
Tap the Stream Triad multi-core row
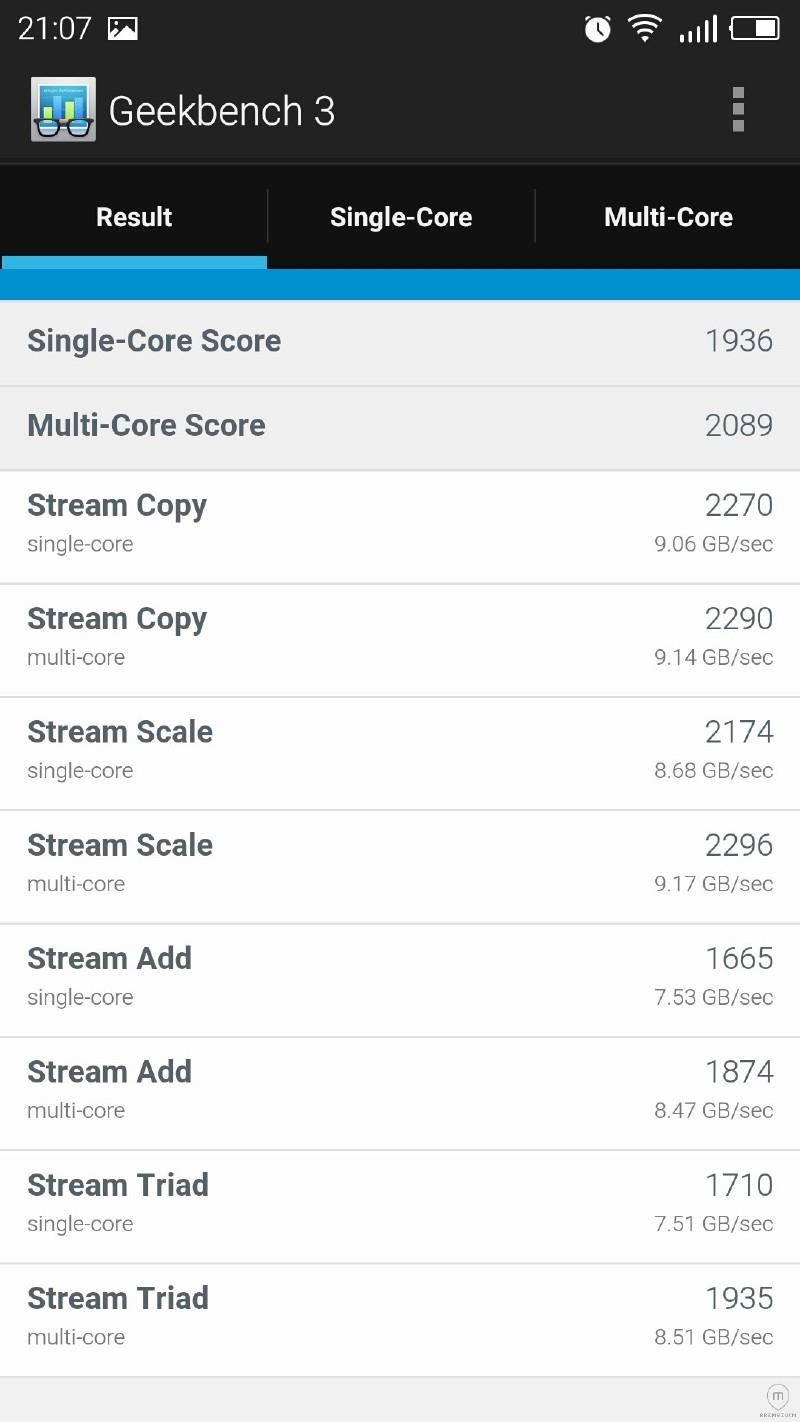tap(400, 1318)
